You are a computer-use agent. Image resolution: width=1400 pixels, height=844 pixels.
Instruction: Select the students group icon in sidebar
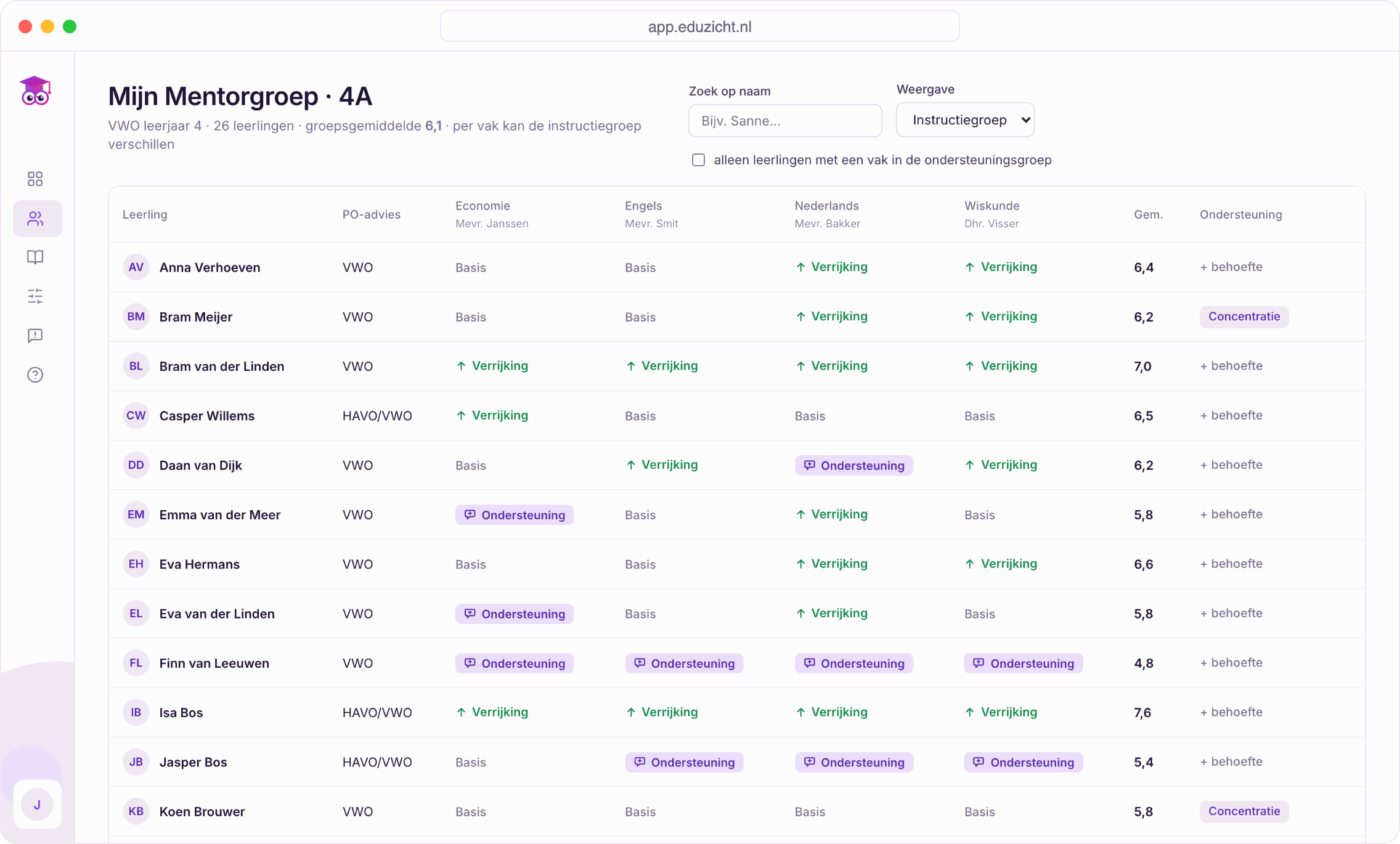[x=37, y=218]
